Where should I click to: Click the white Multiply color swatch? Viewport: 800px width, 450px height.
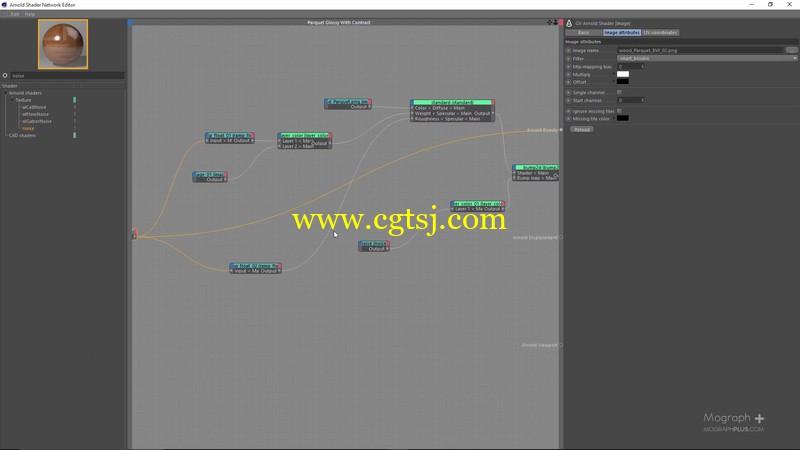point(623,74)
